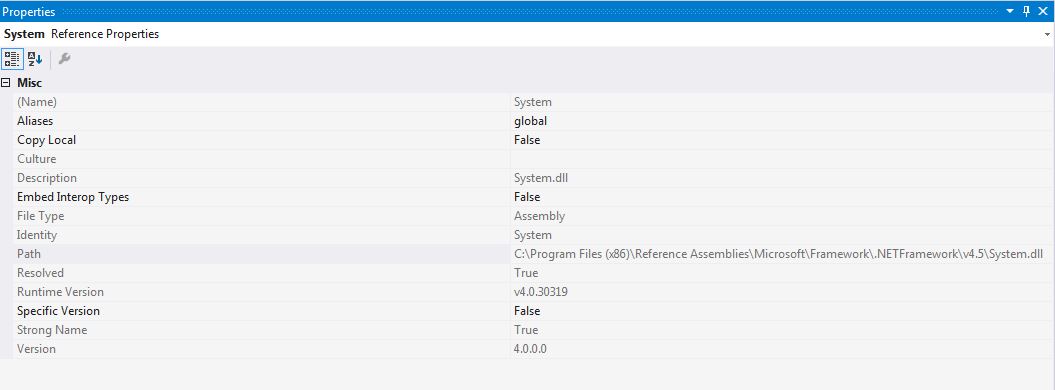The height and width of the screenshot is (390, 1055).
Task: Click the Embed Interop Types False value
Action: [x=527, y=197]
